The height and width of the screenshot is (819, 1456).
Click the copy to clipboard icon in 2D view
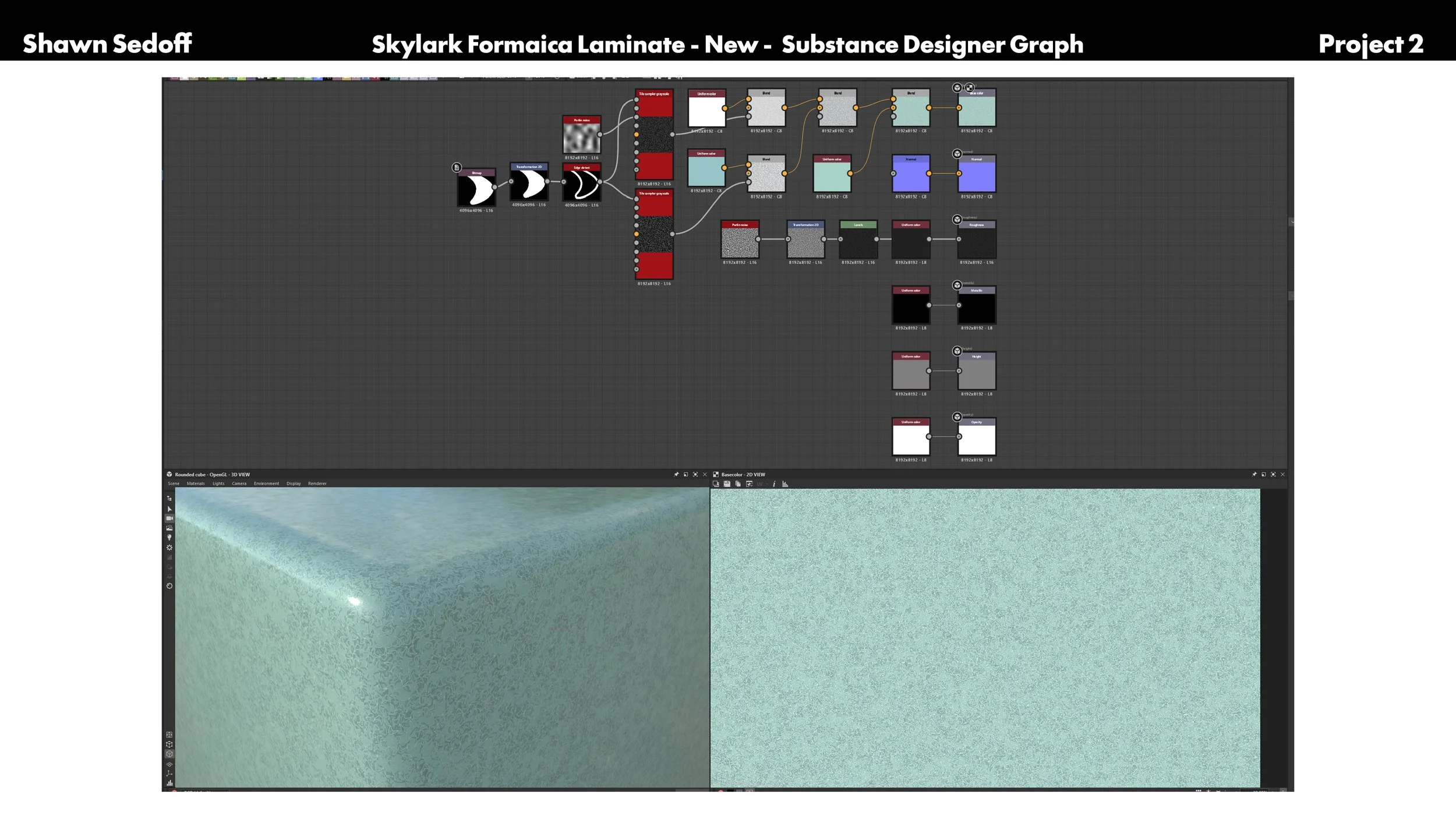click(x=738, y=484)
